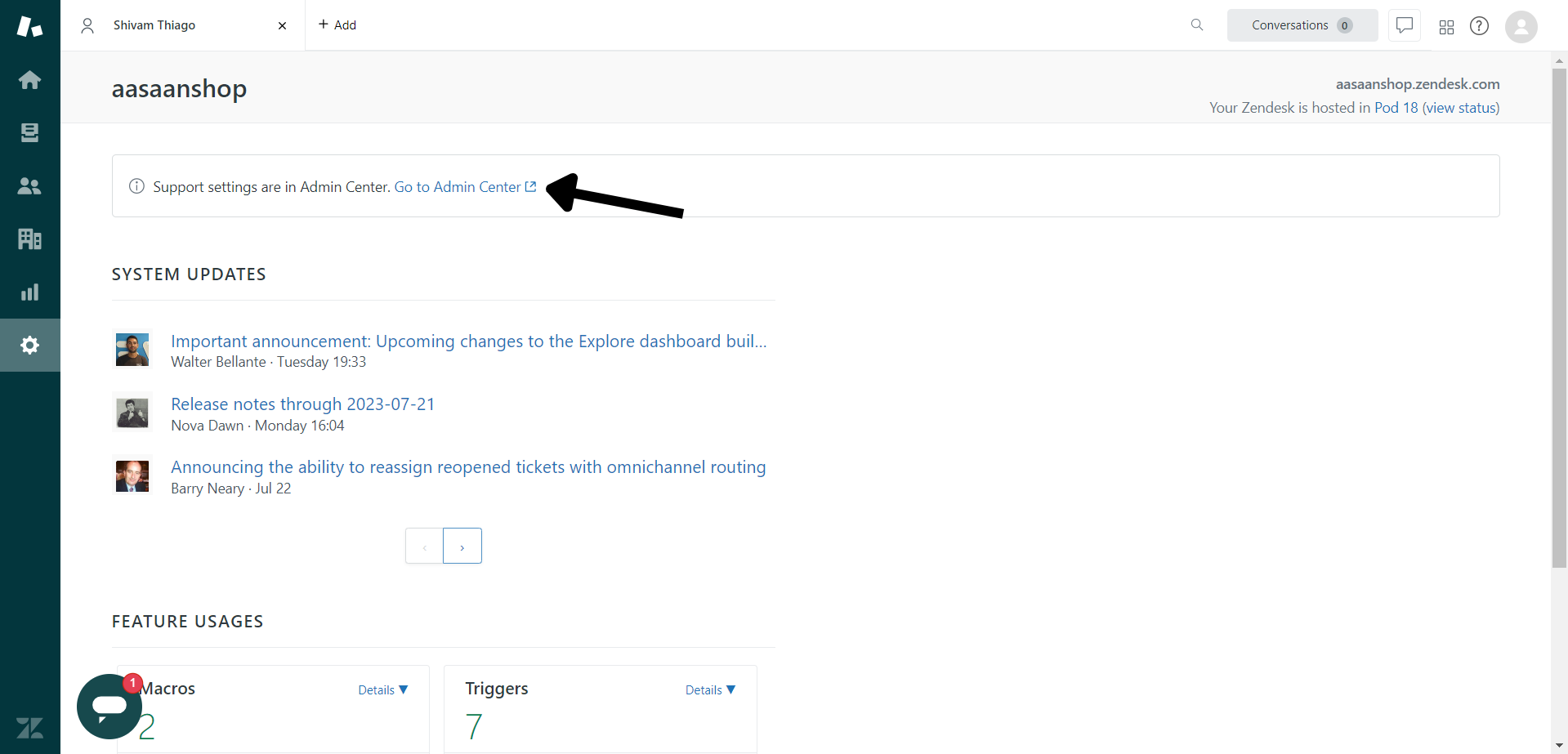Open the chat widget launcher bubble
1568x754 pixels.
(x=109, y=707)
